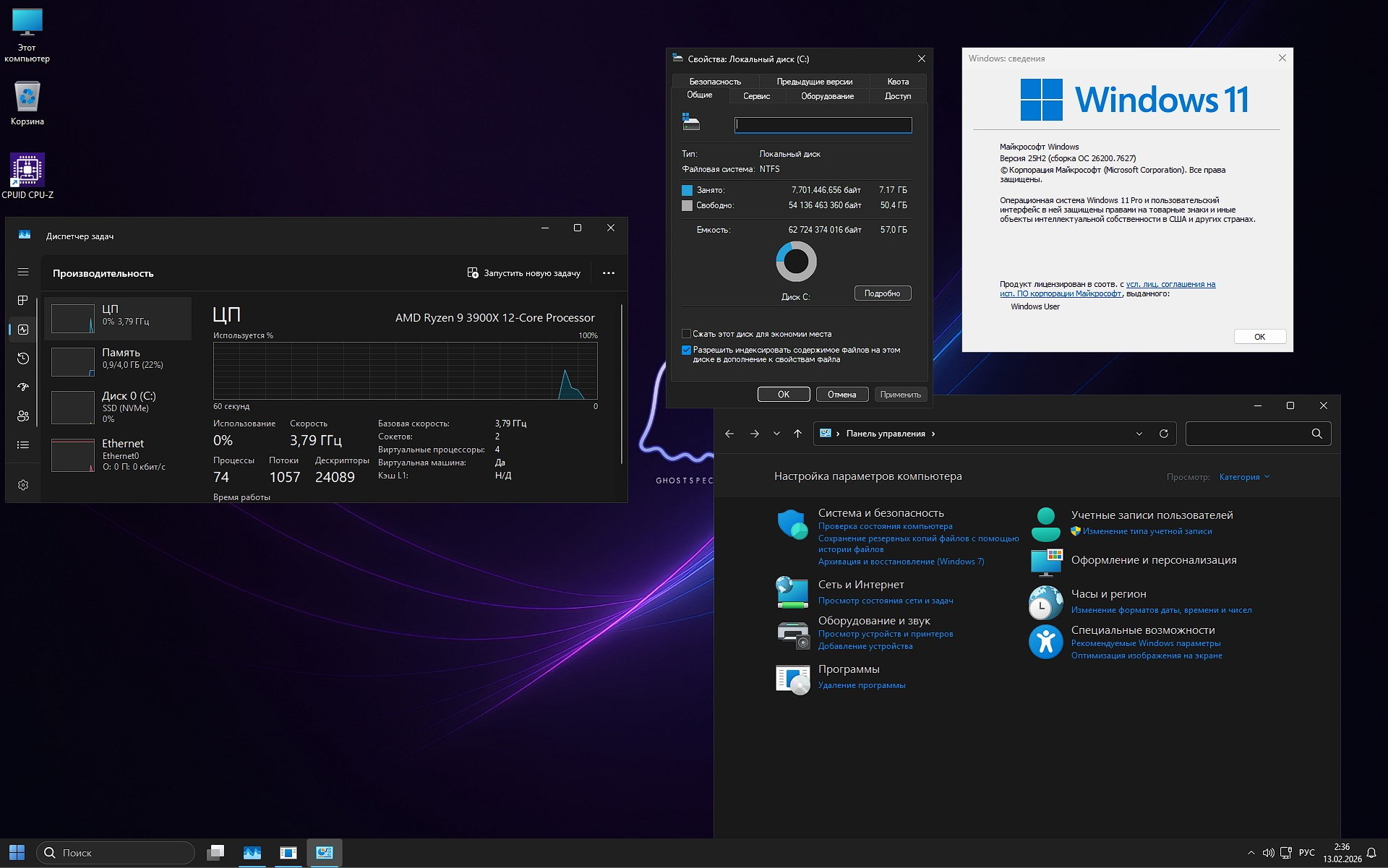
Task: Switch to the Сервис tab in disk properties
Action: [x=756, y=95]
